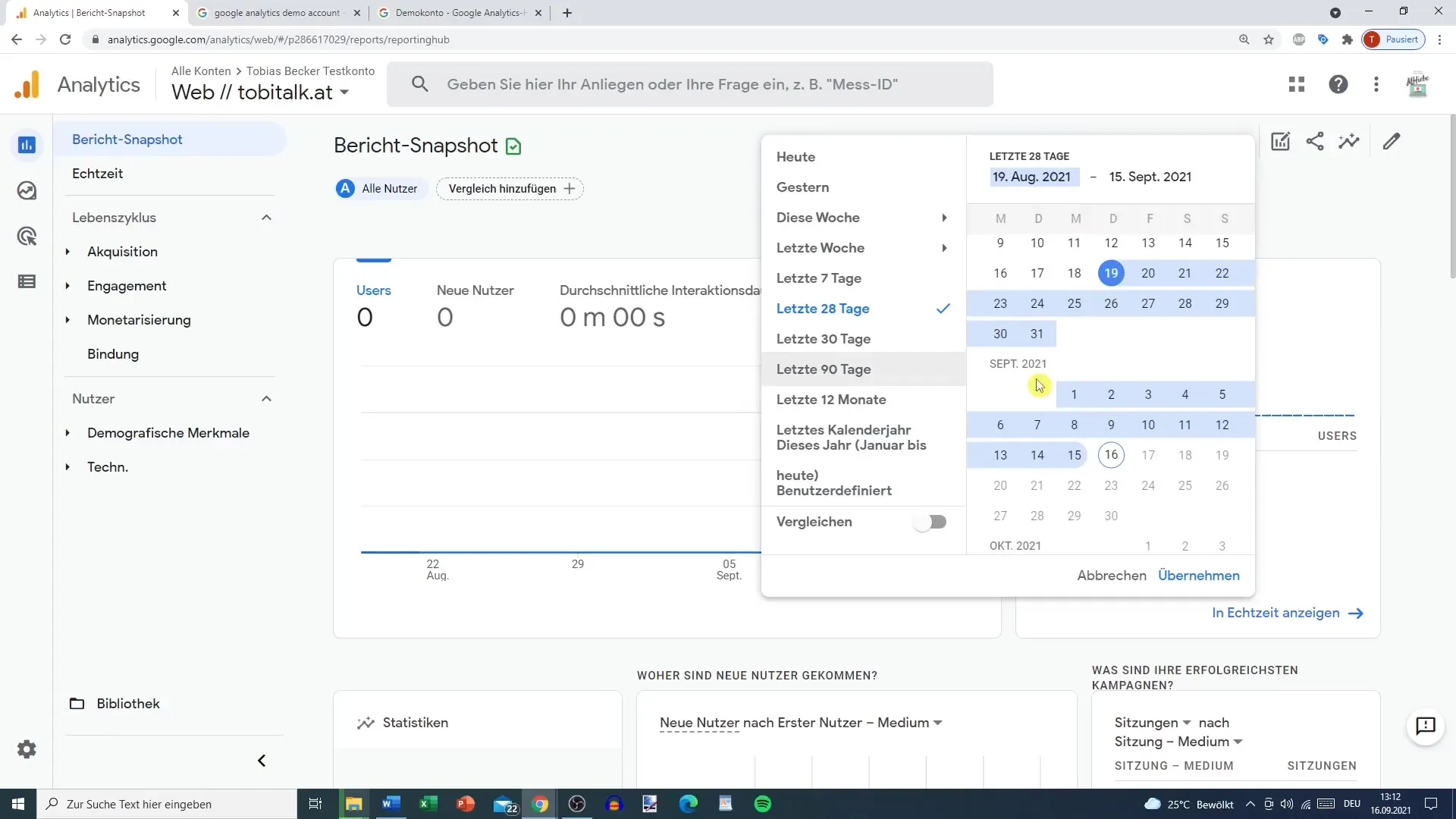Click Abbrechen to cancel date picker
Screen dimensions: 1456x819
point(1112,576)
